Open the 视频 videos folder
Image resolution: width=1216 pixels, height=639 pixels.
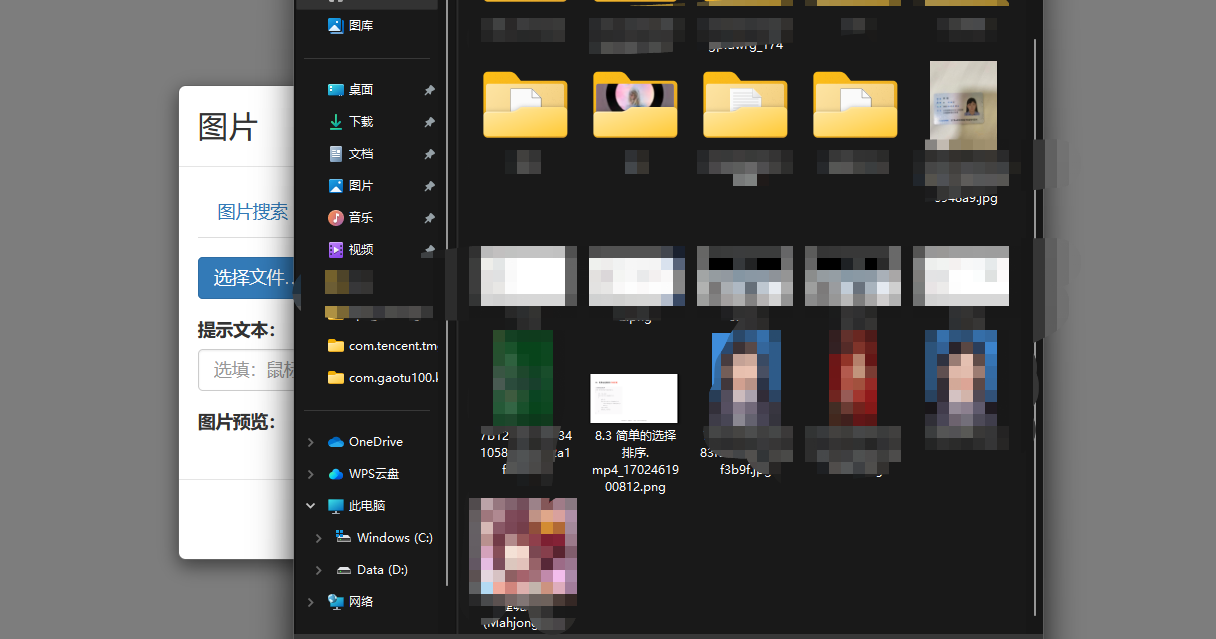point(360,250)
